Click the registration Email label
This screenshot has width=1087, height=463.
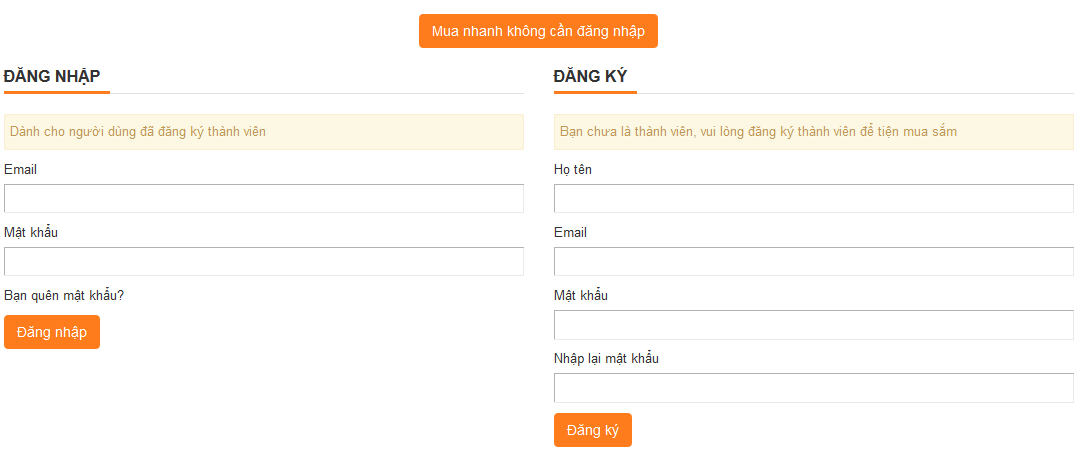point(571,232)
